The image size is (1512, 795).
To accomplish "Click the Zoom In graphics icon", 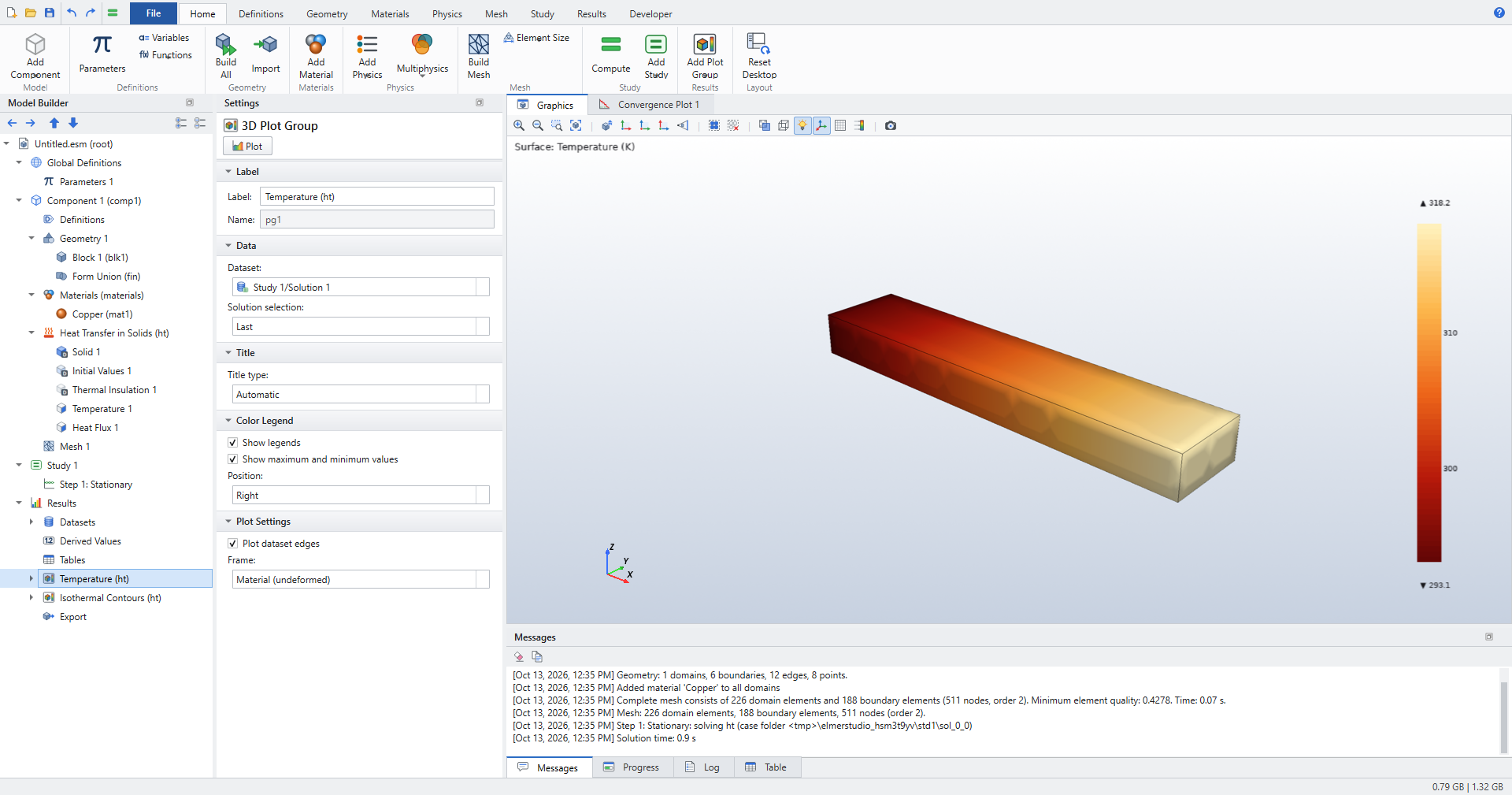I will 519,125.
